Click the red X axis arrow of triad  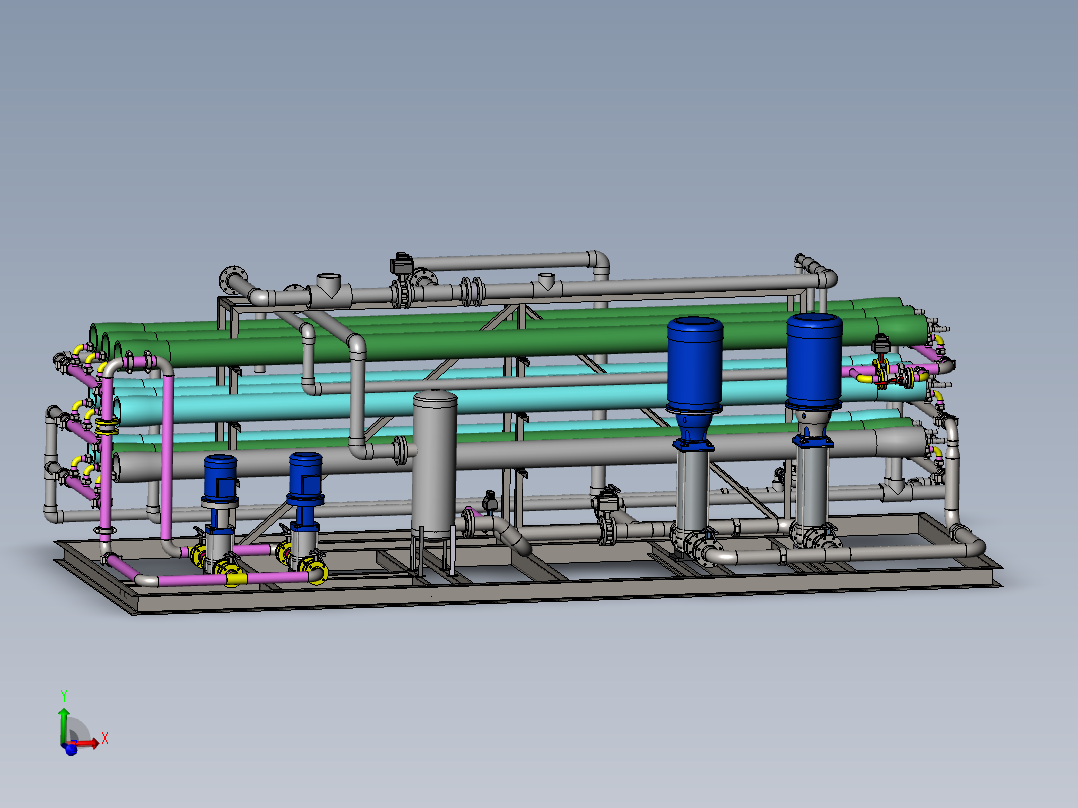[87, 743]
